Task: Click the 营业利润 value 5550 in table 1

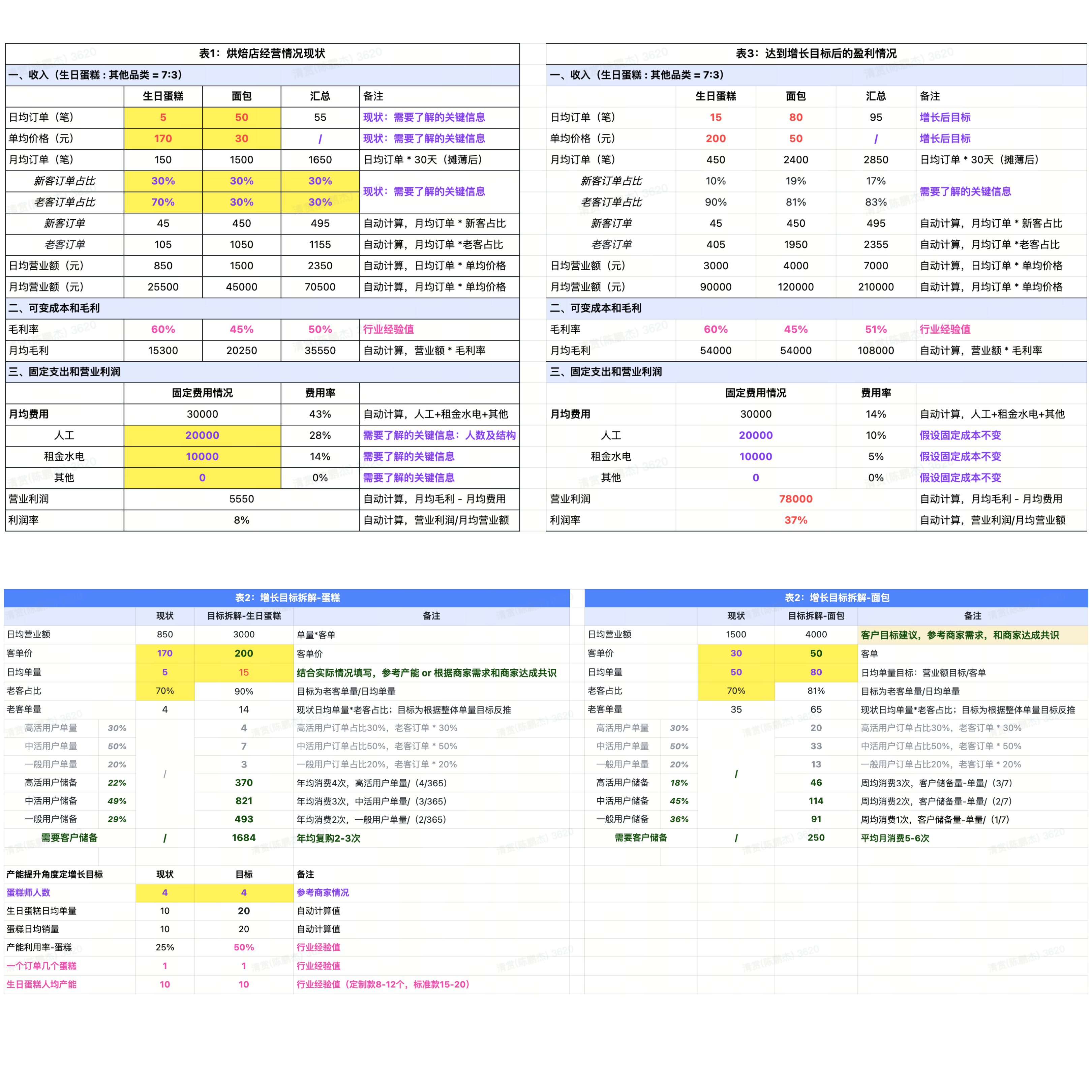Action: pos(241,499)
